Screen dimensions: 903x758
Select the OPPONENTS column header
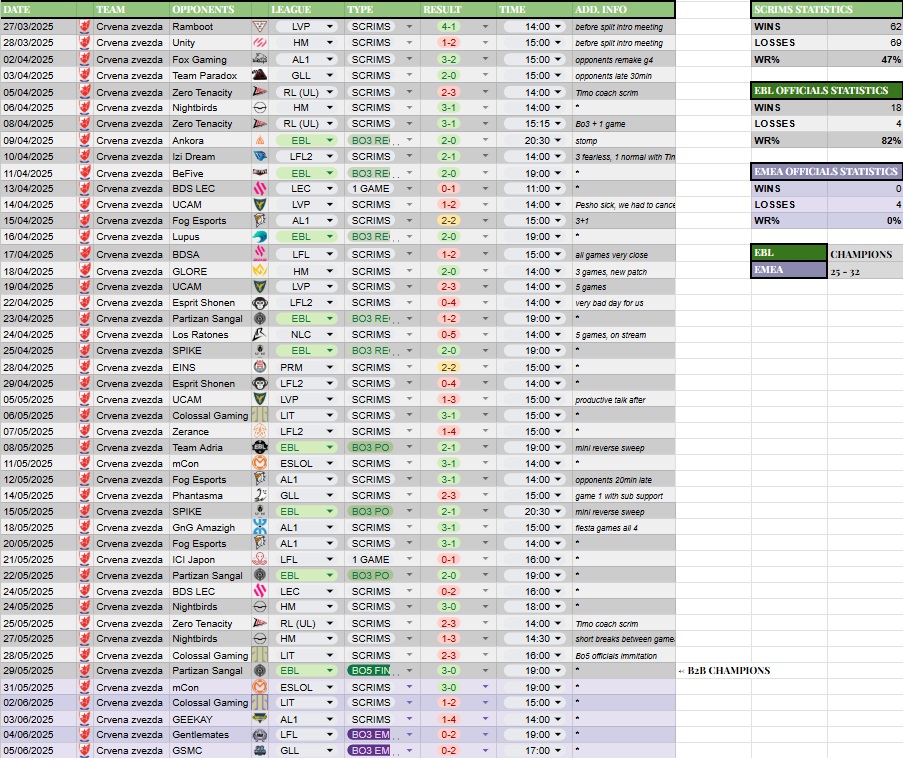click(x=210, y=10)
